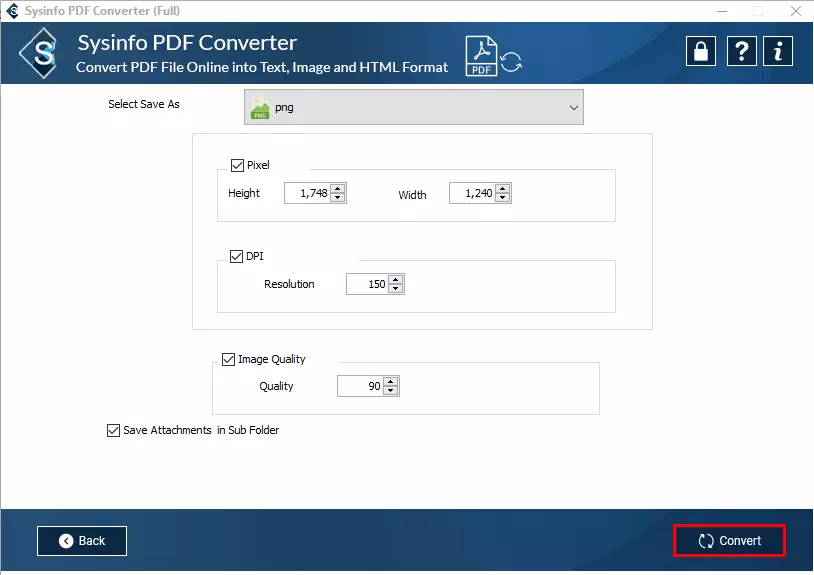Decrease Width with the down arrow
This screenshot has height=575, width=814.
click(x=503, y=198)
